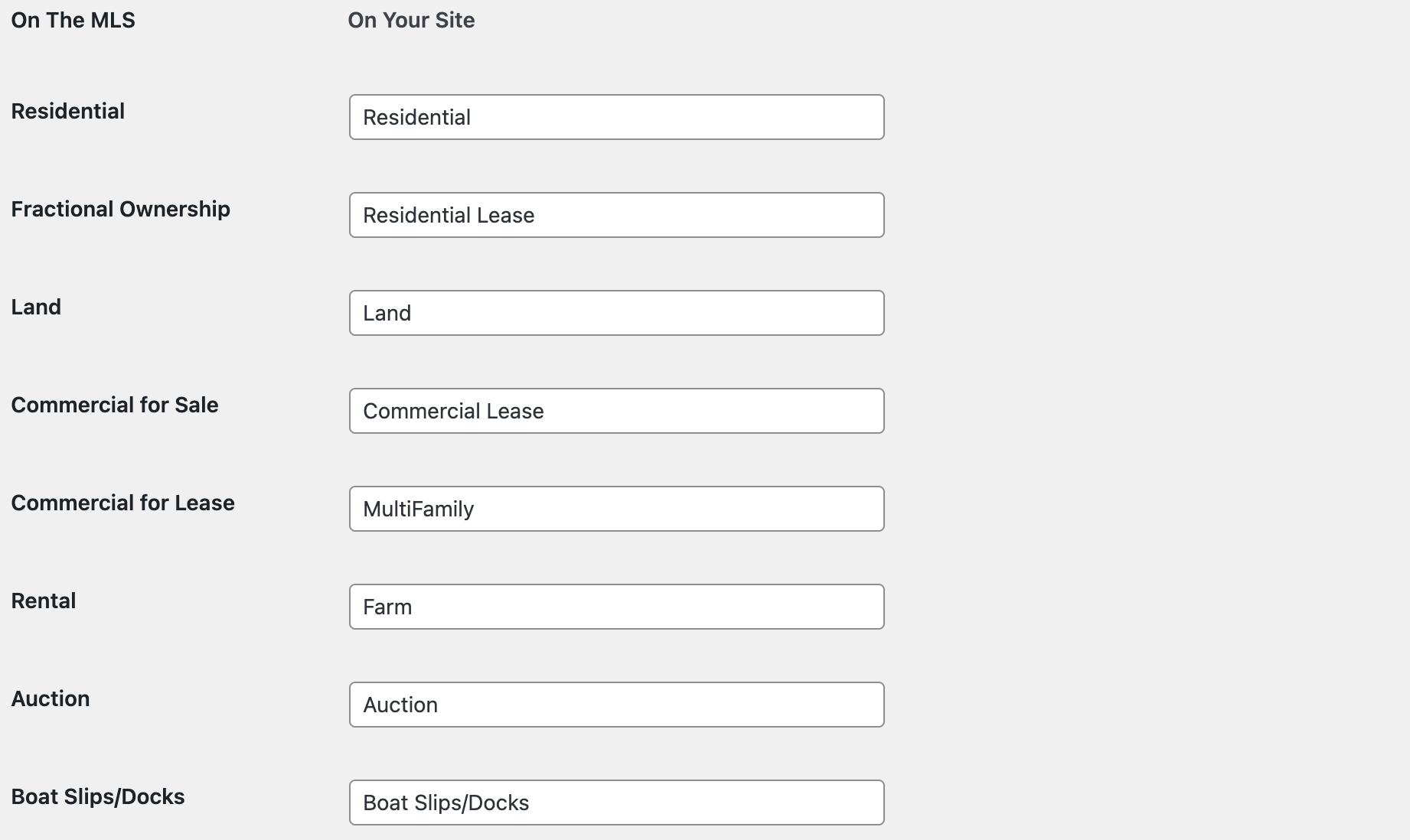
Task: Place cursor on the word 'Farm'
Action: (x=387, y=607)
